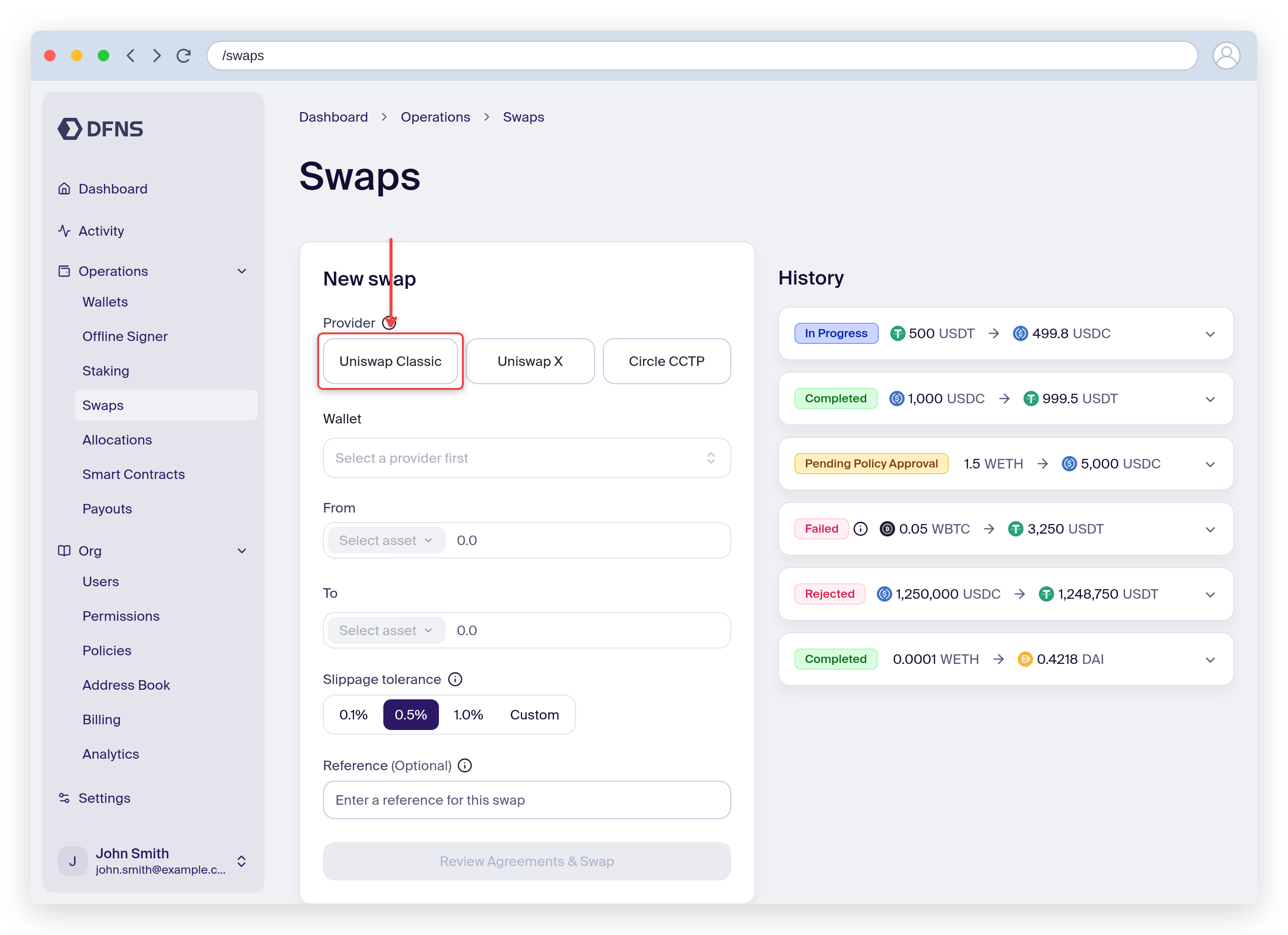Set slippage to 0.1%
Screen dimensions: 1288x935
click(x=353, y=714)
